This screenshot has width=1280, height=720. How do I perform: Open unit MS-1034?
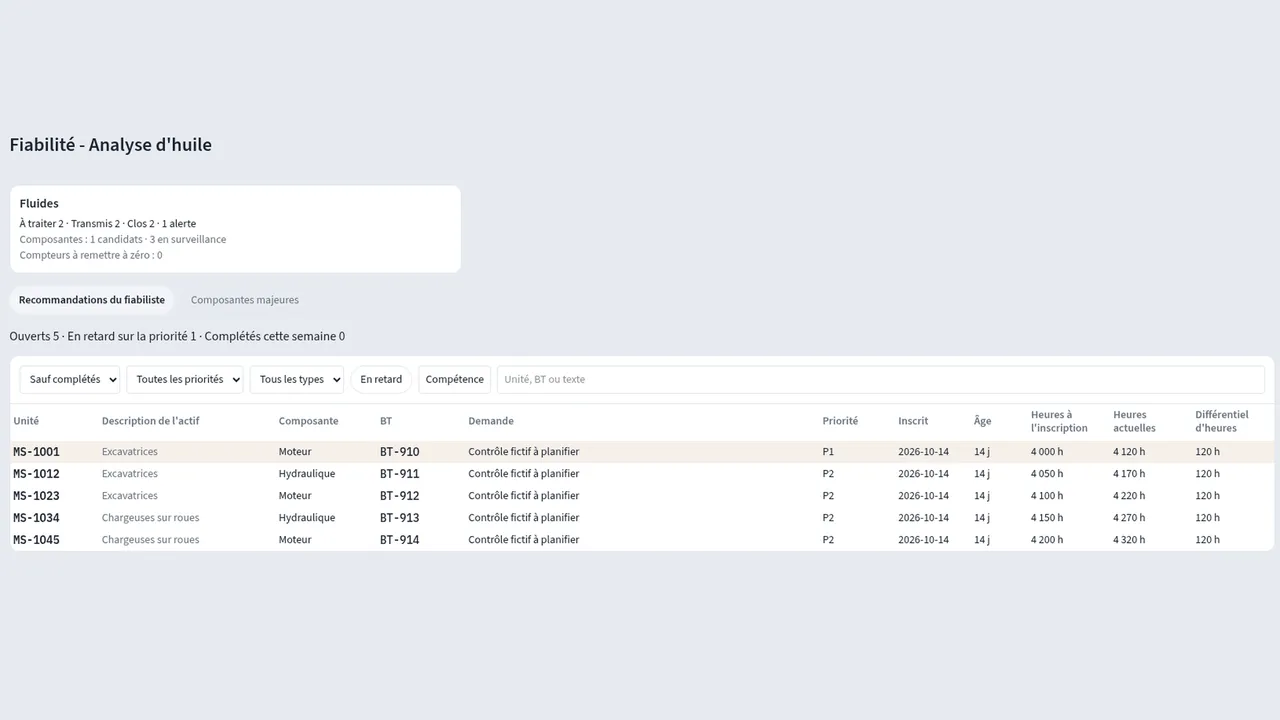pos(36,518)
